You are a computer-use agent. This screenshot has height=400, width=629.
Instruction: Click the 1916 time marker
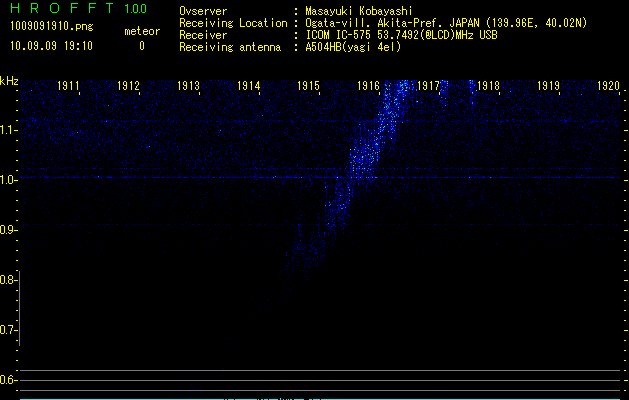point(368,86)
